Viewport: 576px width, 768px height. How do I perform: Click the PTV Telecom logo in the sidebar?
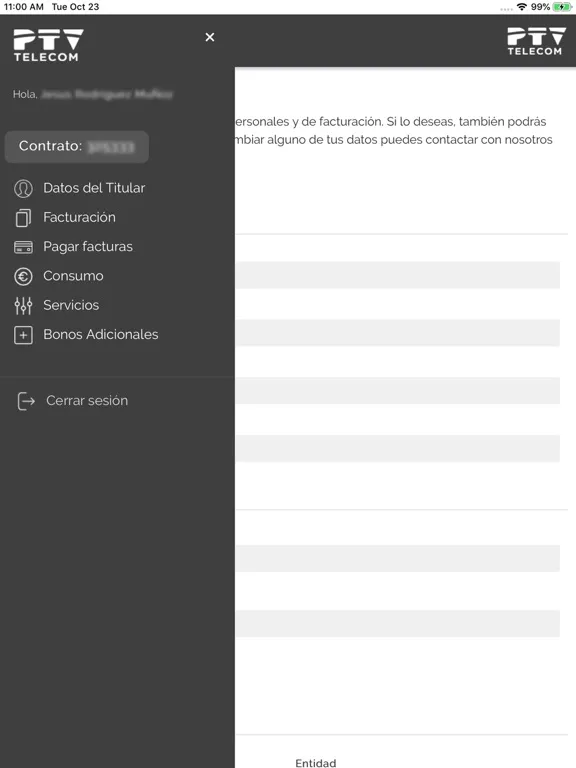coord(48,45)
